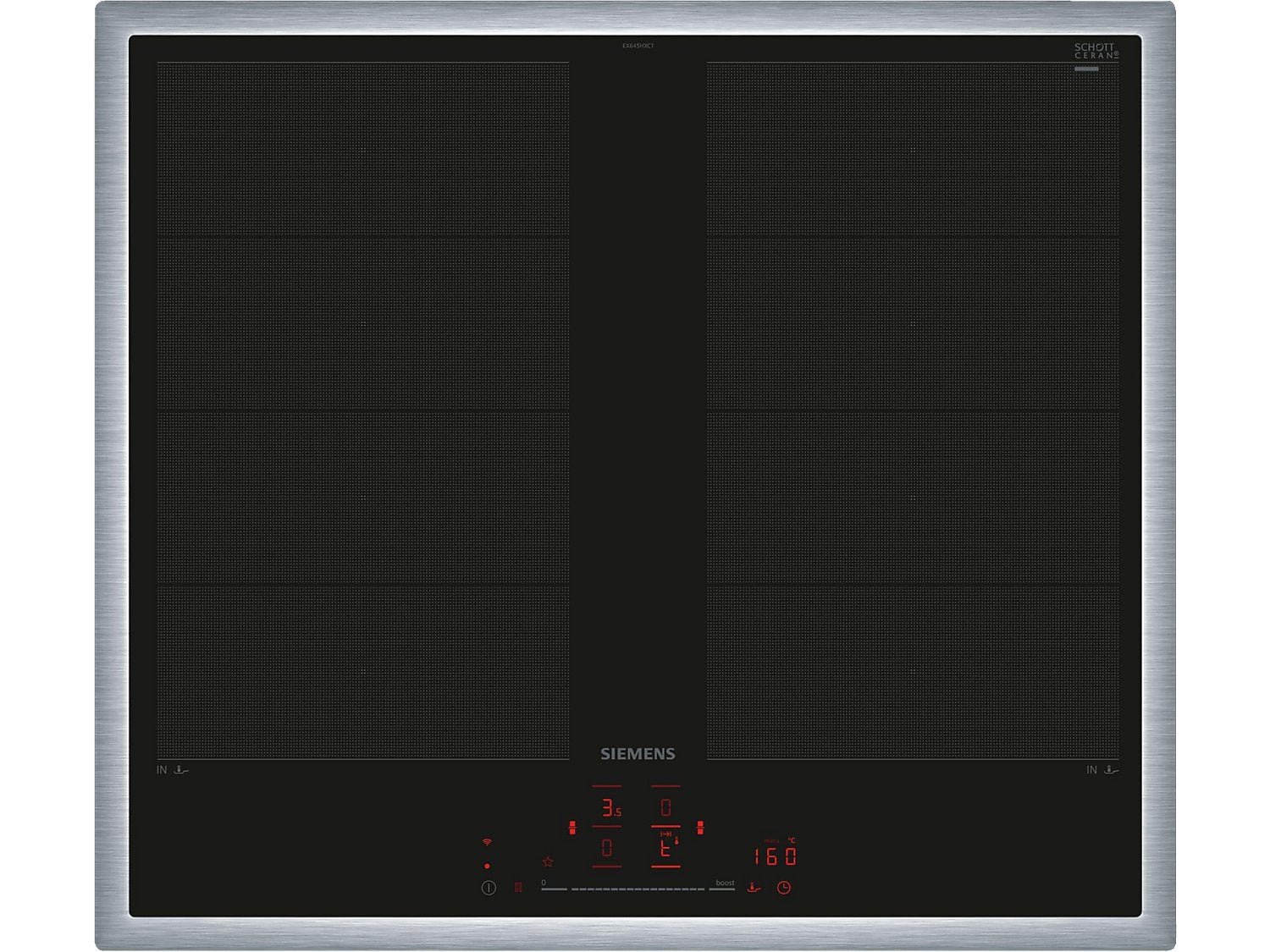Select the front left zone showing 0
1270x952 pixels.
pos(607,848)
